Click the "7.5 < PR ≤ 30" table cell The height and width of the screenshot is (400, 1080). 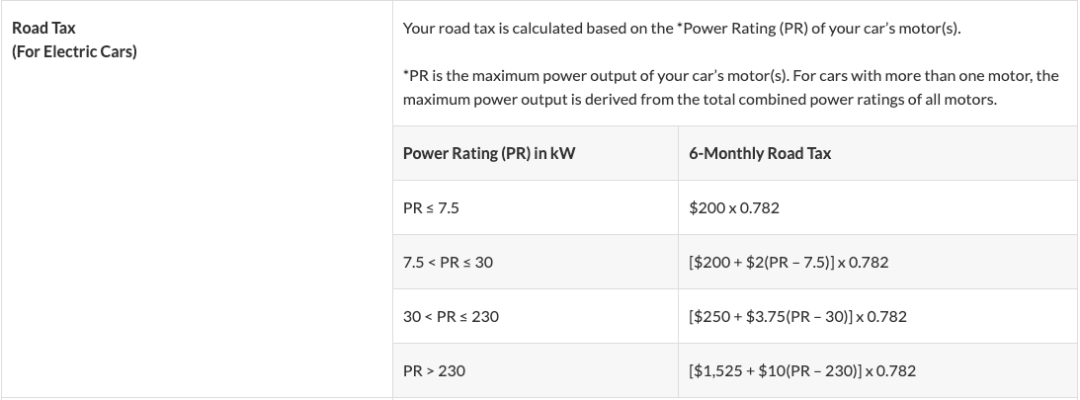[x=448, y=263]
